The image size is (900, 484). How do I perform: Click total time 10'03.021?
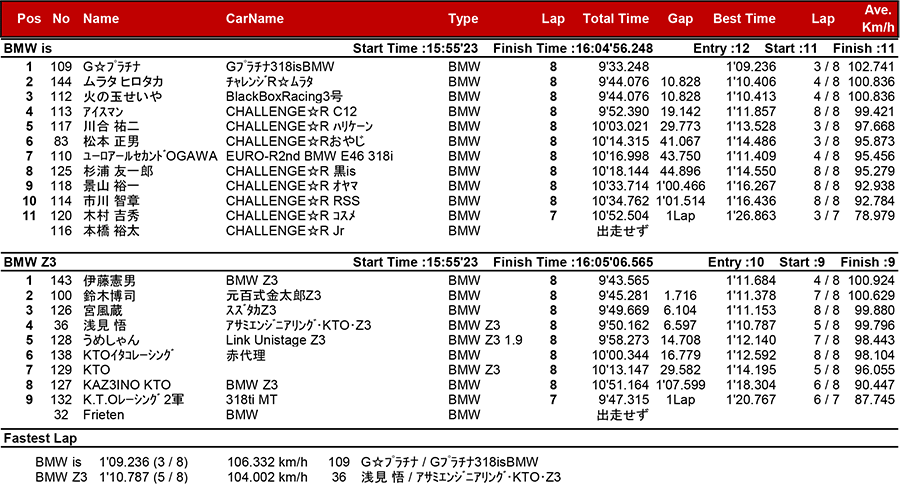(620, 126)
